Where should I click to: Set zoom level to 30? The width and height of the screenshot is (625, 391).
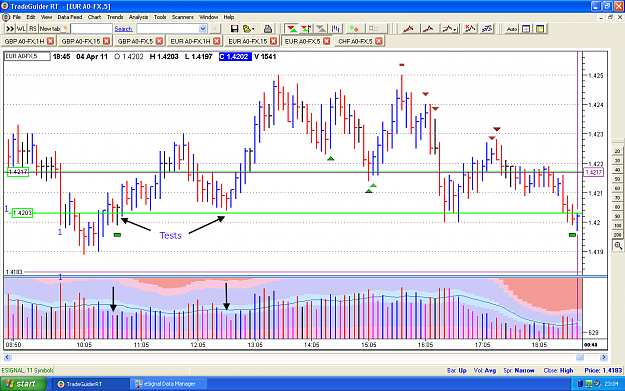pyautogui.click(x=617, y=161)
